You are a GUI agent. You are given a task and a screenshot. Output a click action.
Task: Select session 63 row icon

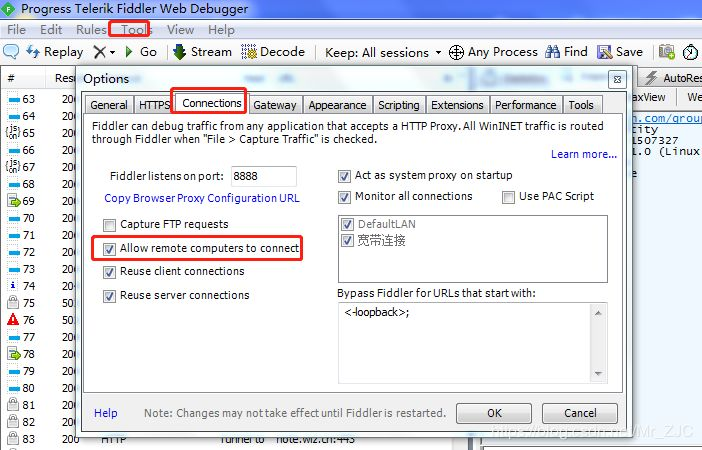pyautogui.click(x=14, y=99)
